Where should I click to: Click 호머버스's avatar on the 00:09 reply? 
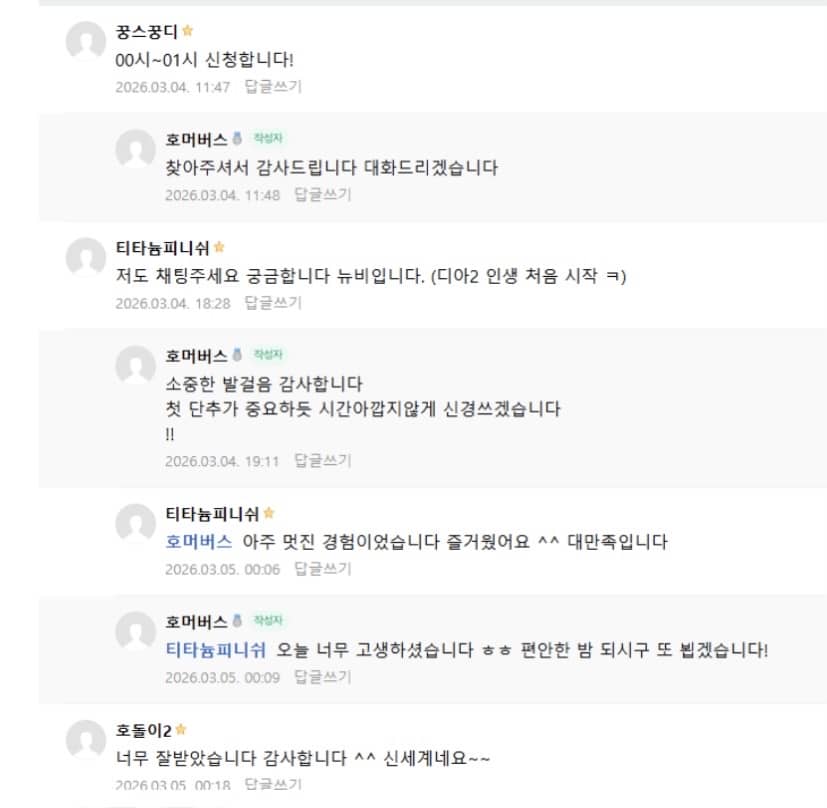(135, 632)
